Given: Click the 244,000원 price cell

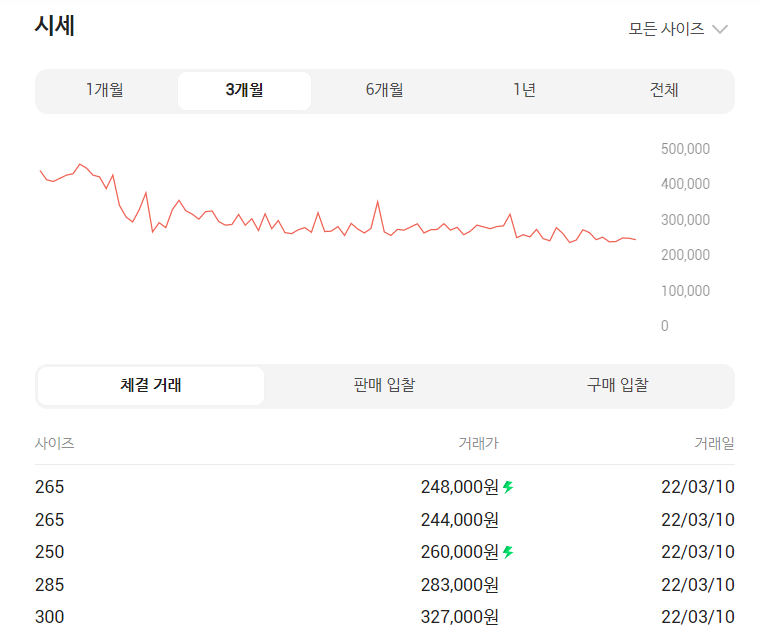Looking at the screenshot, I should [460, 520].
